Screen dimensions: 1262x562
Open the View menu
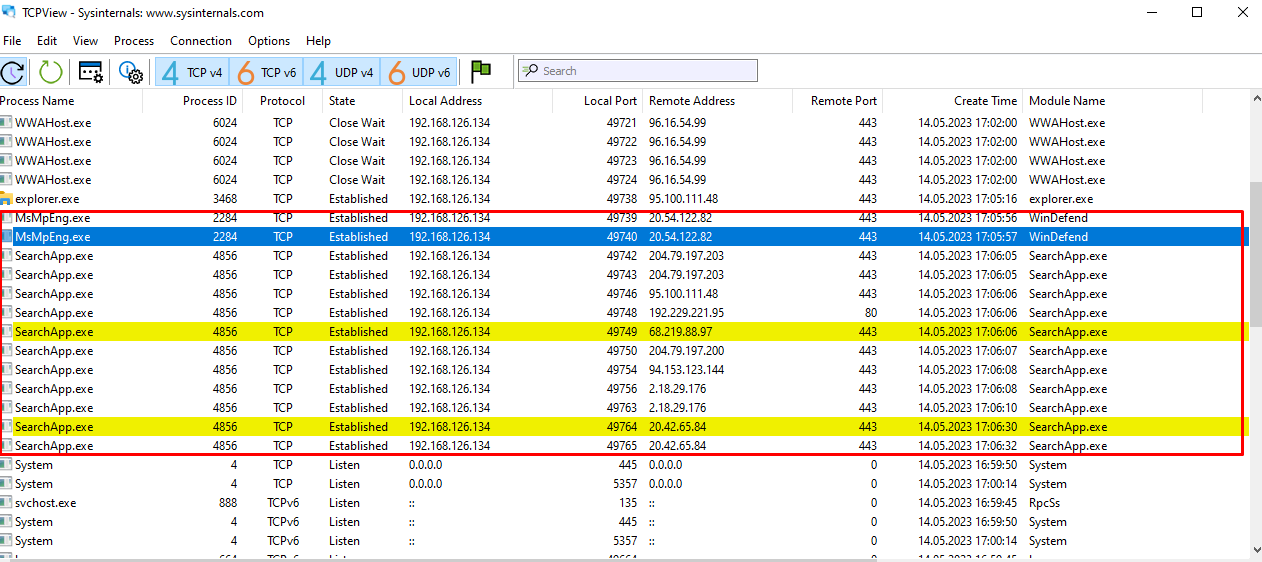tap(86, 41)
